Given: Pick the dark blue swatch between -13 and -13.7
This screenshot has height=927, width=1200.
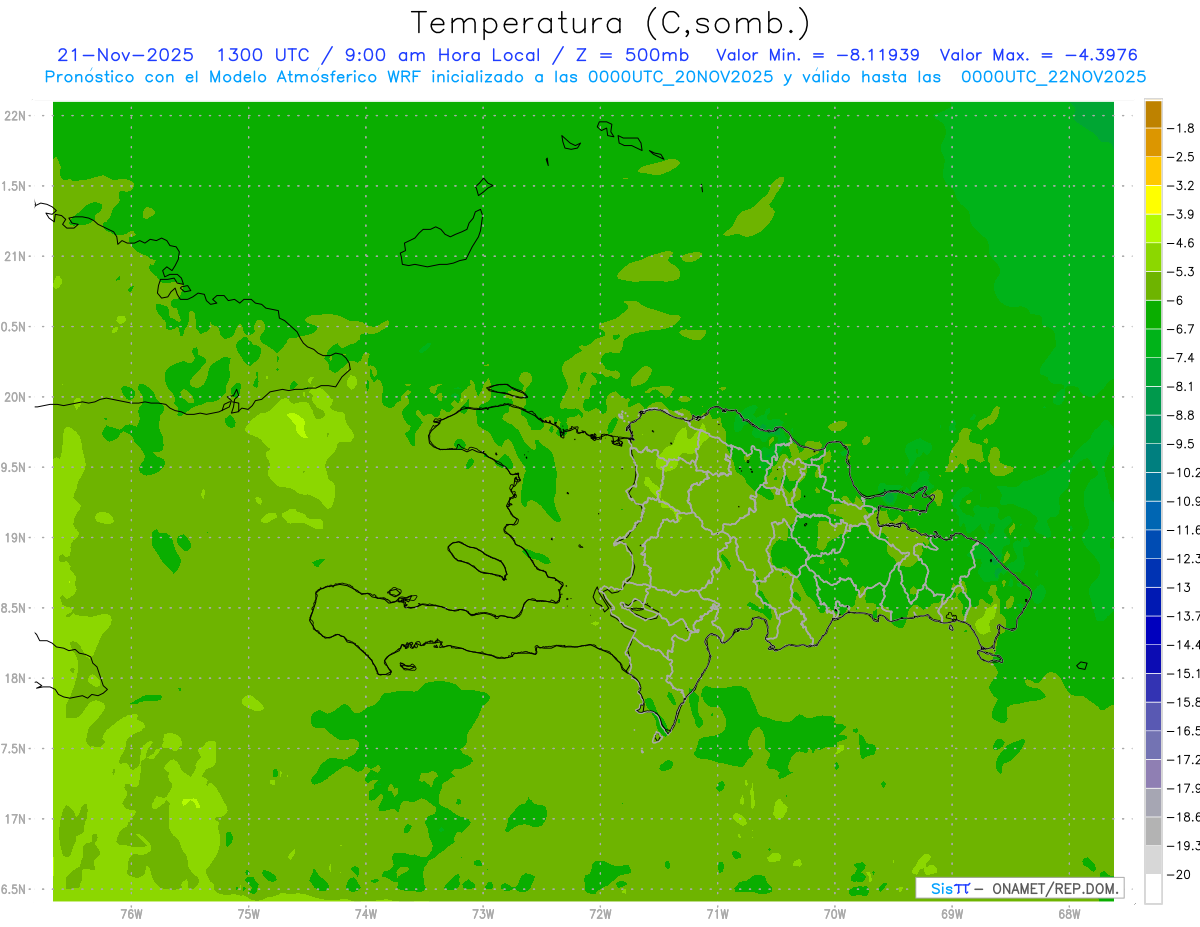Looking at the screenshot, I should (1153, 601).
